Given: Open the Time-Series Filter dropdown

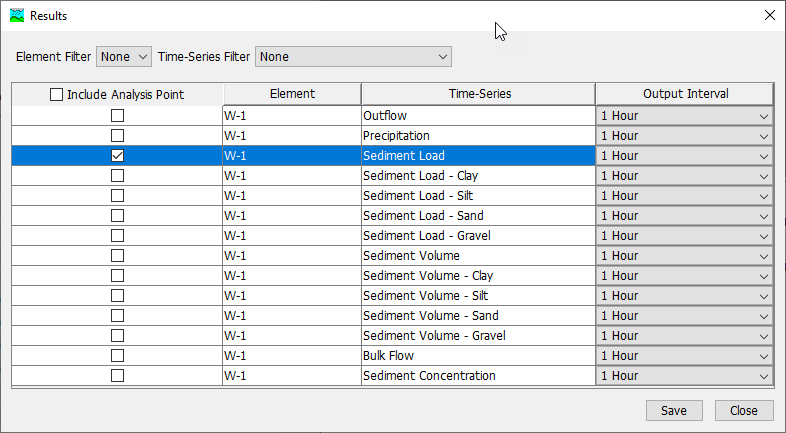Looking at the screenshot, I should pyautogui.click(x=353, y=57).
